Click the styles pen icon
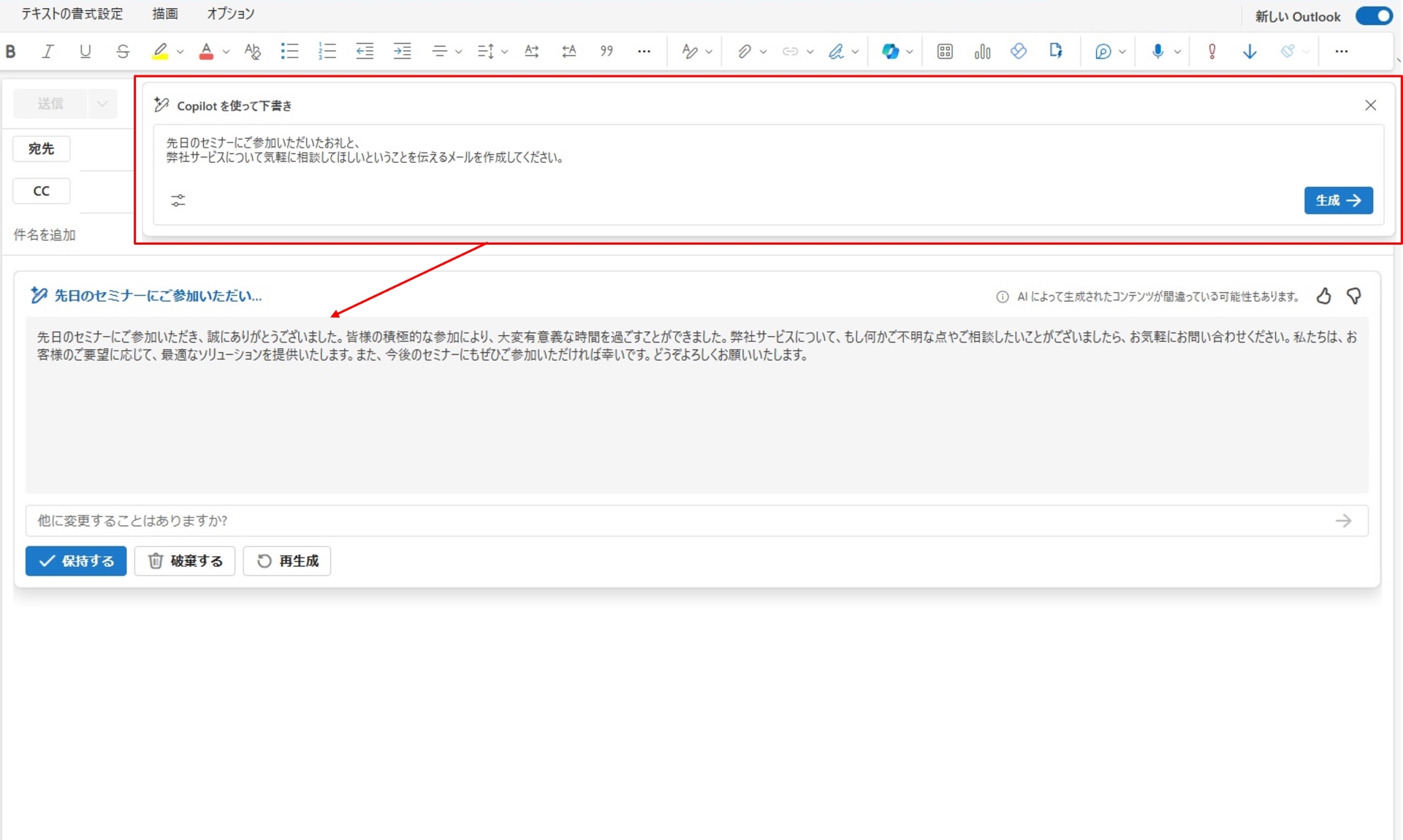 pyautogui.click(x=689, y=51)
